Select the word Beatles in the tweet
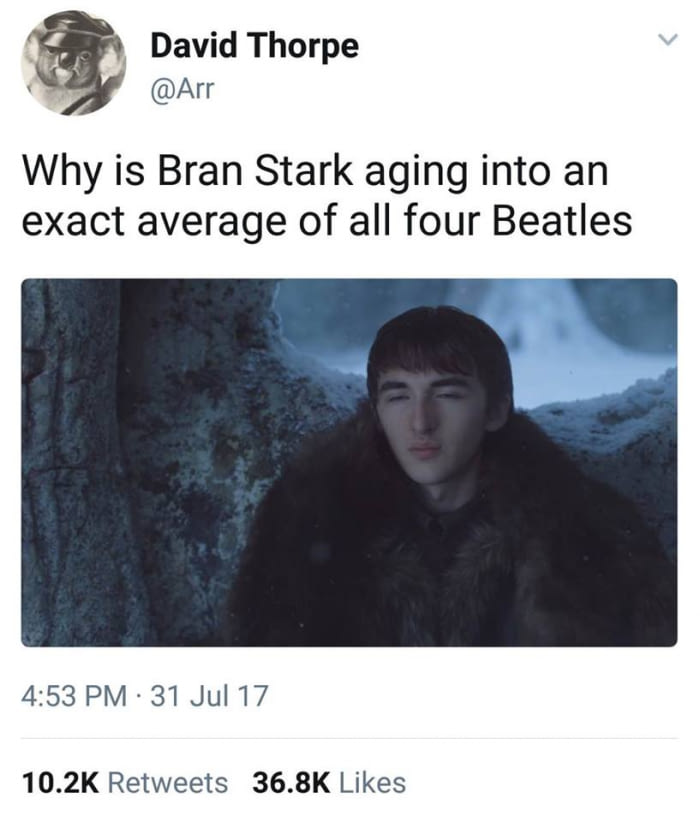The height and width of the screenshot is (822, 700). pos(562,219)
